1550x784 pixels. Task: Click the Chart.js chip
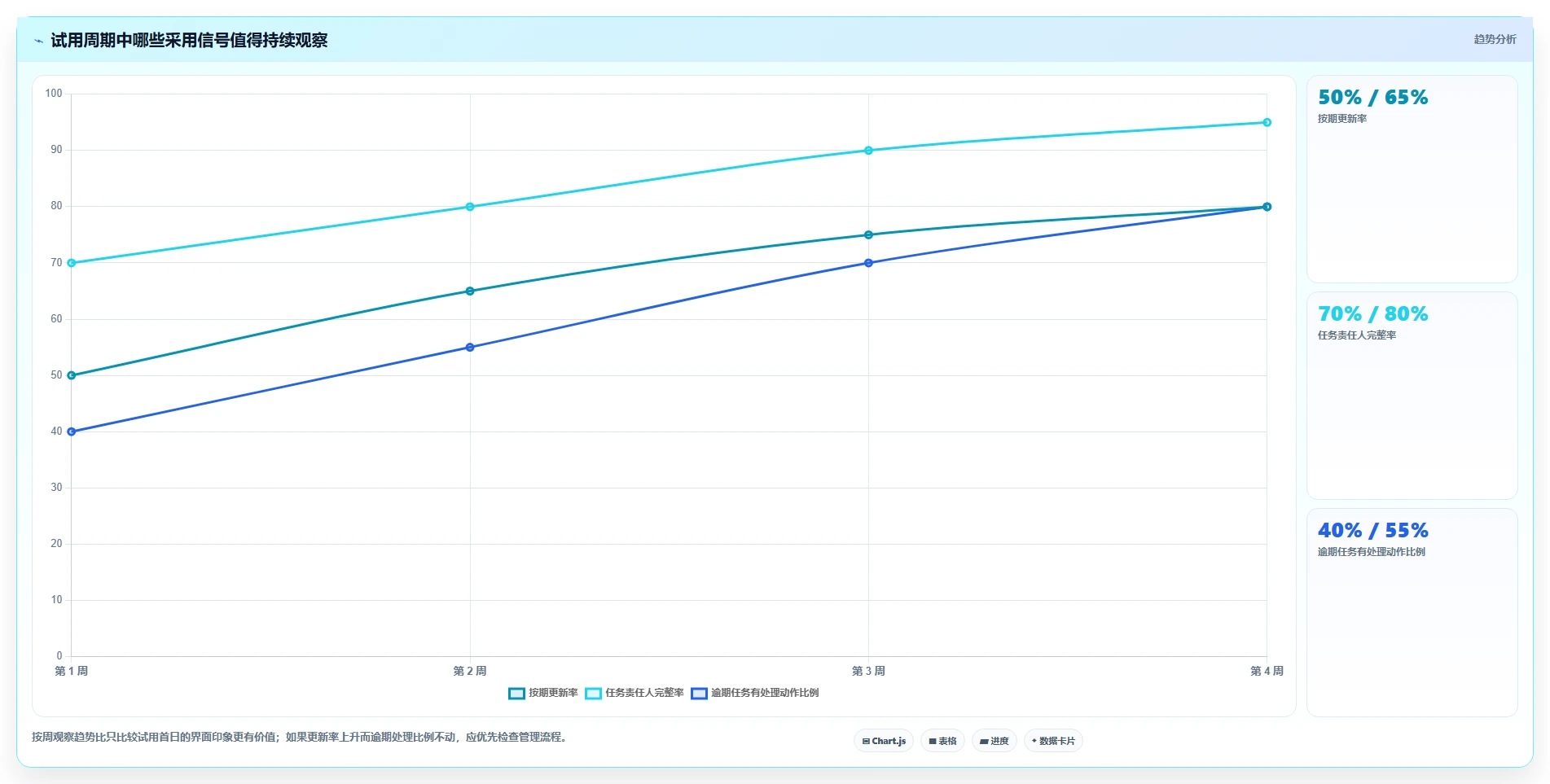tap(884, 741)
